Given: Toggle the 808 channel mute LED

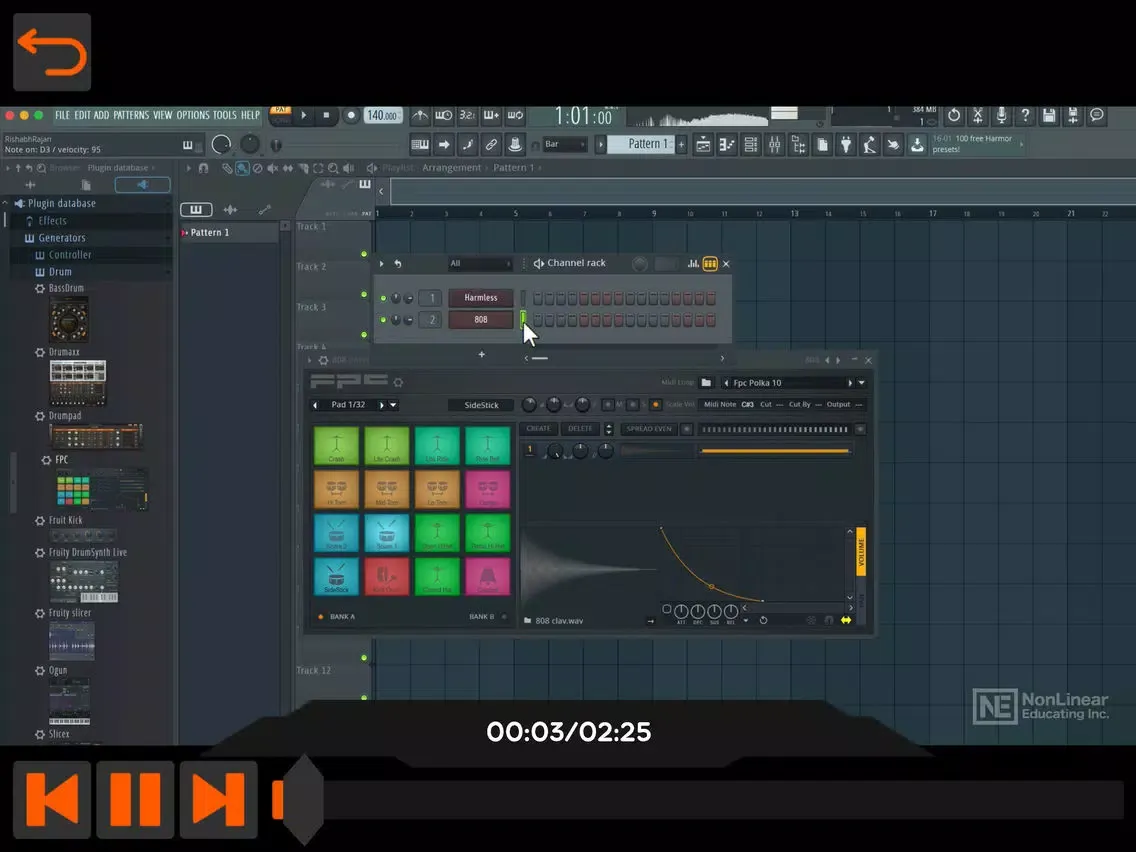Looking at the screenshot, I should click(x=383, y=320).
